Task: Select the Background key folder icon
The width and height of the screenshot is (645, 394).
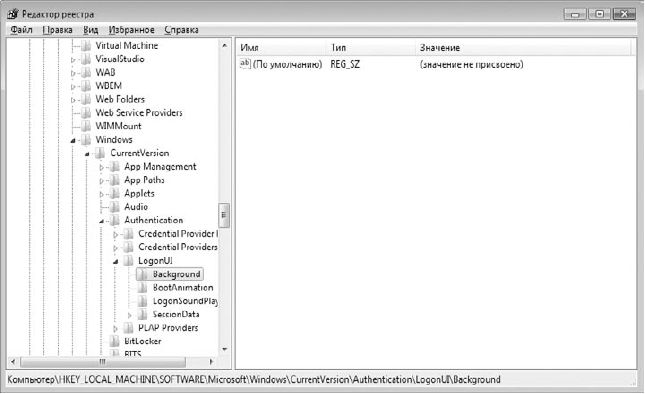Action: (142, 274)
